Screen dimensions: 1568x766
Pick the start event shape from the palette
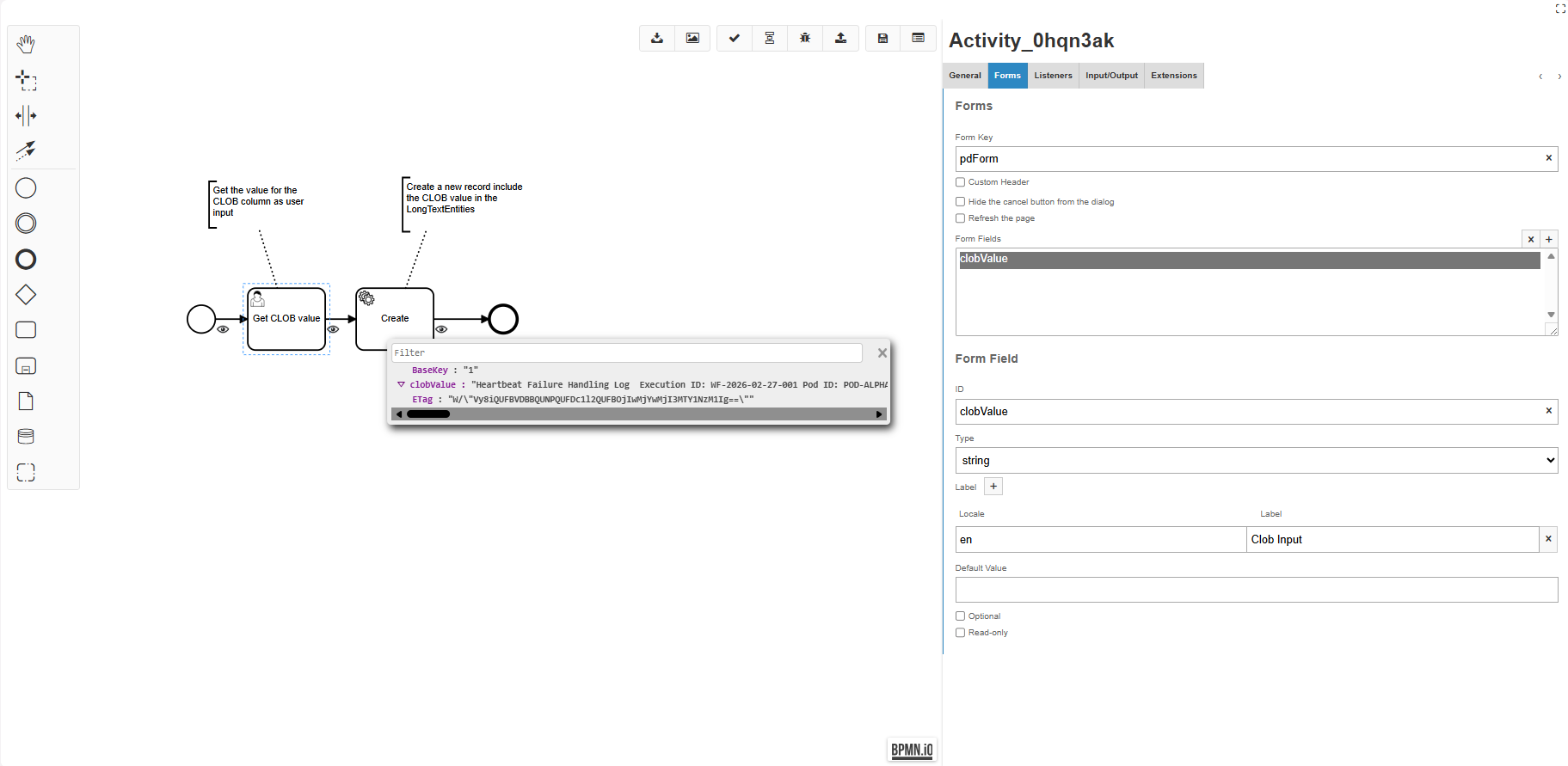tap(26, 187)
